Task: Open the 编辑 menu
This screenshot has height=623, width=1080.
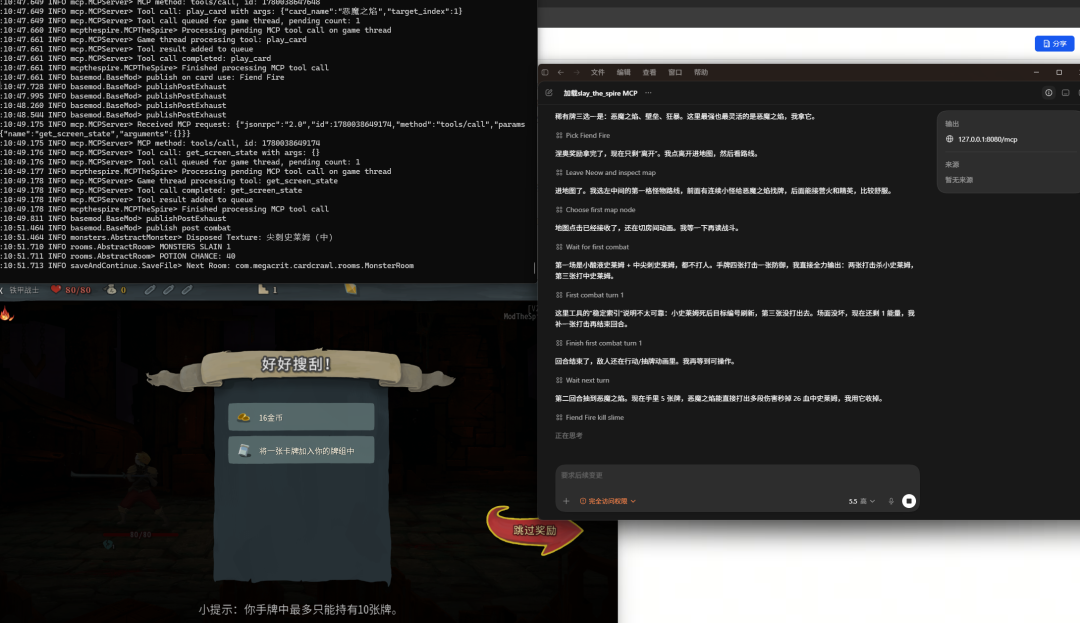Action: coord(623,72)
